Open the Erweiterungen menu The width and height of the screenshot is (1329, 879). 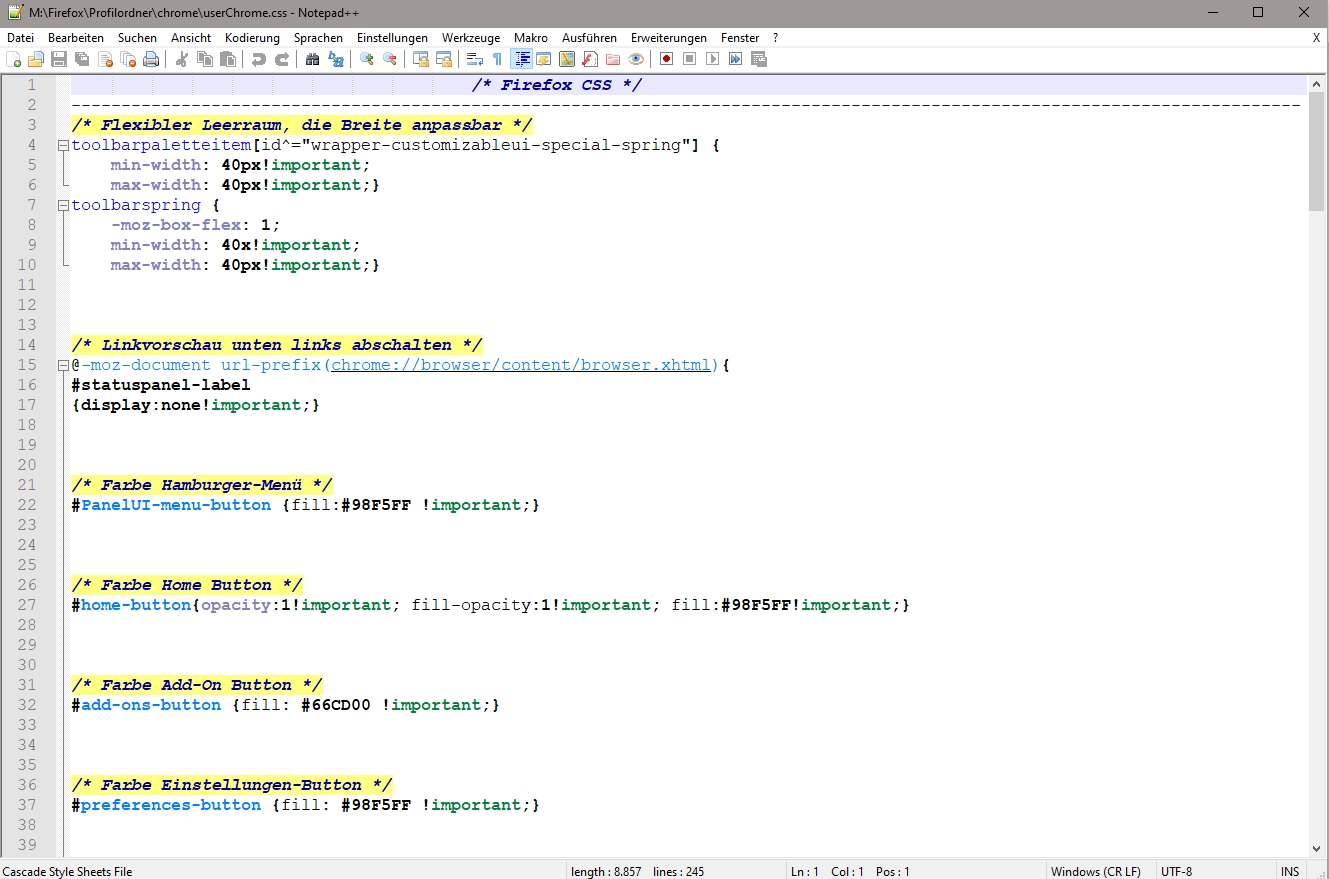668,38
